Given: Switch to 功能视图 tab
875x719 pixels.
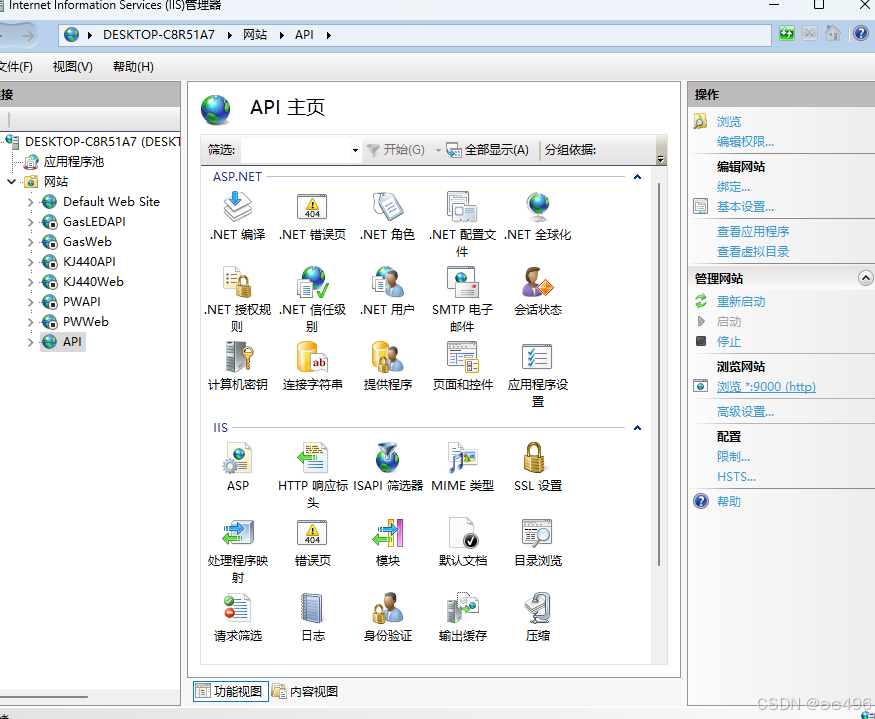Looking at the screenshot, I should (x=230, y=691).
